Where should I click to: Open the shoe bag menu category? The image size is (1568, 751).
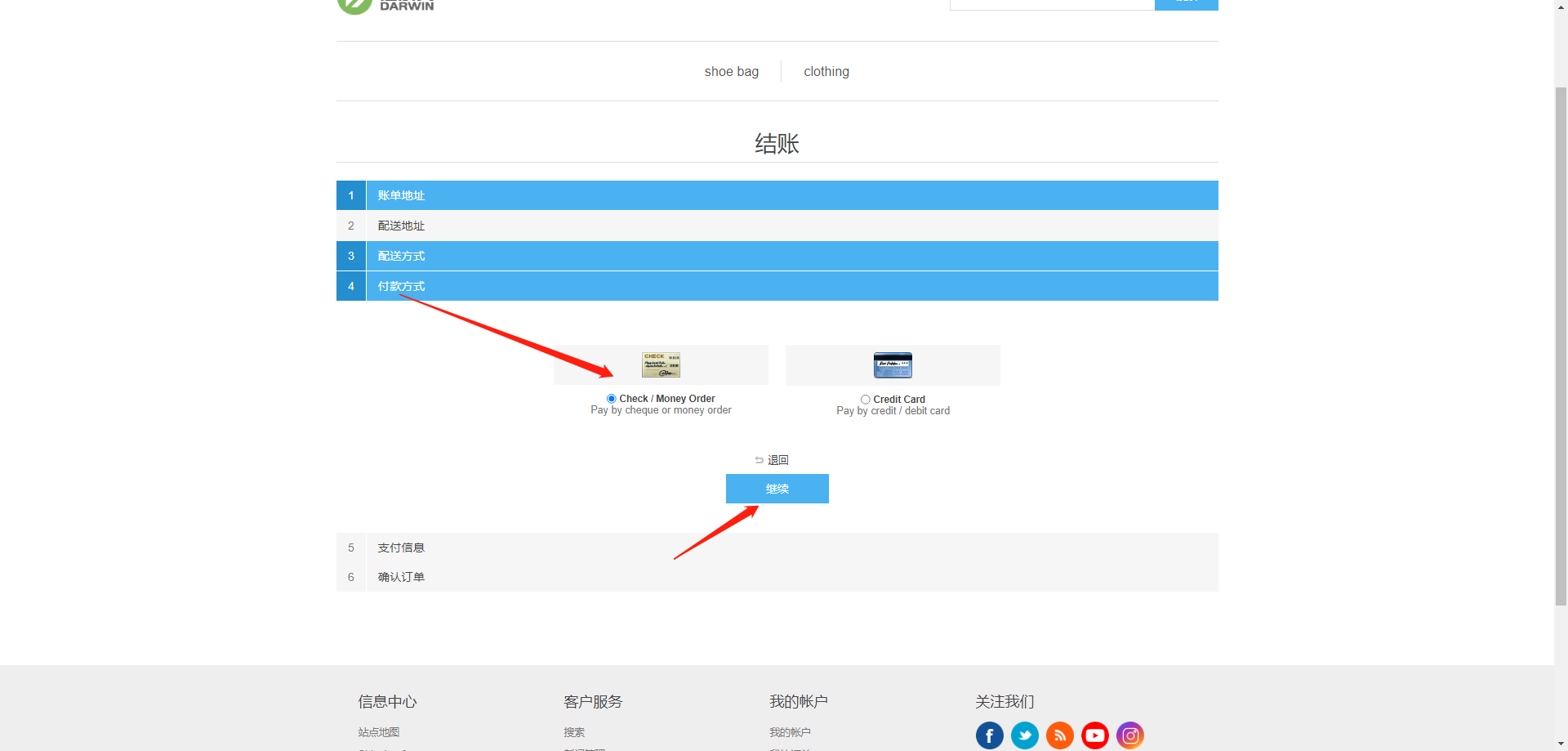731,72
